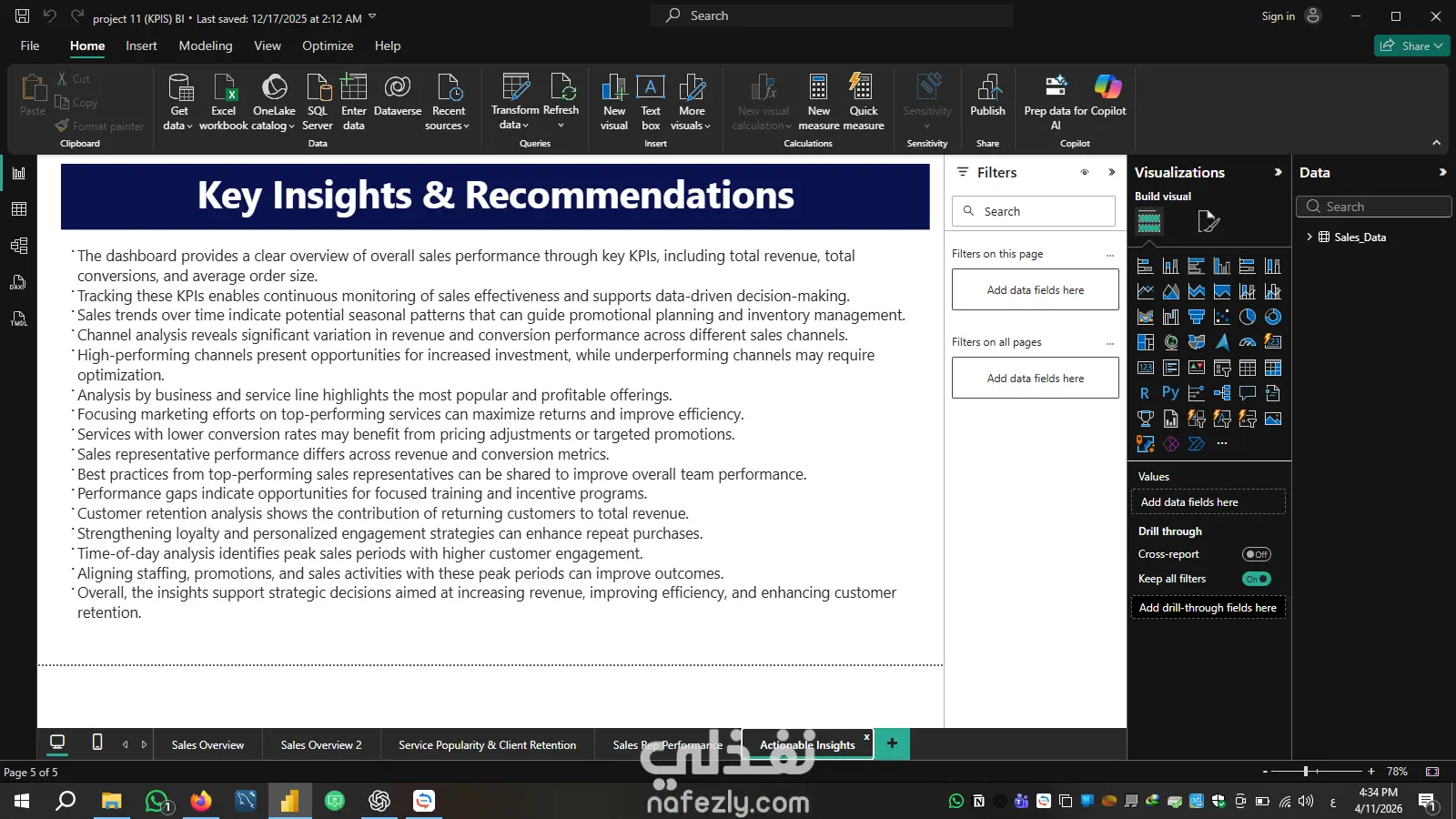Open DAX query view in sidebar
Image resolution: width=1456 pixels, height=819 pixels.
(x=19, y=282)
